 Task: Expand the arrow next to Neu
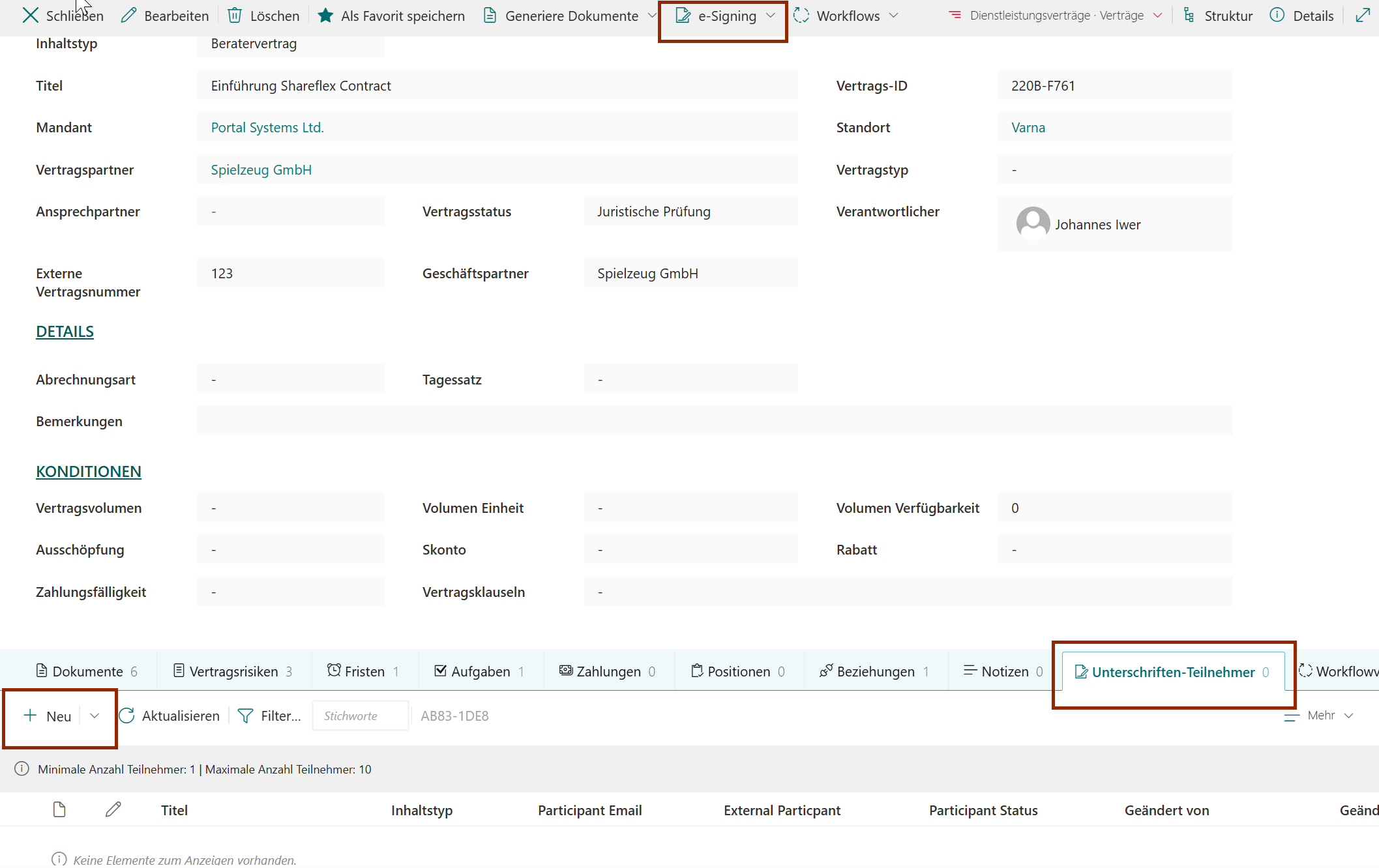[x=95, y=716]
